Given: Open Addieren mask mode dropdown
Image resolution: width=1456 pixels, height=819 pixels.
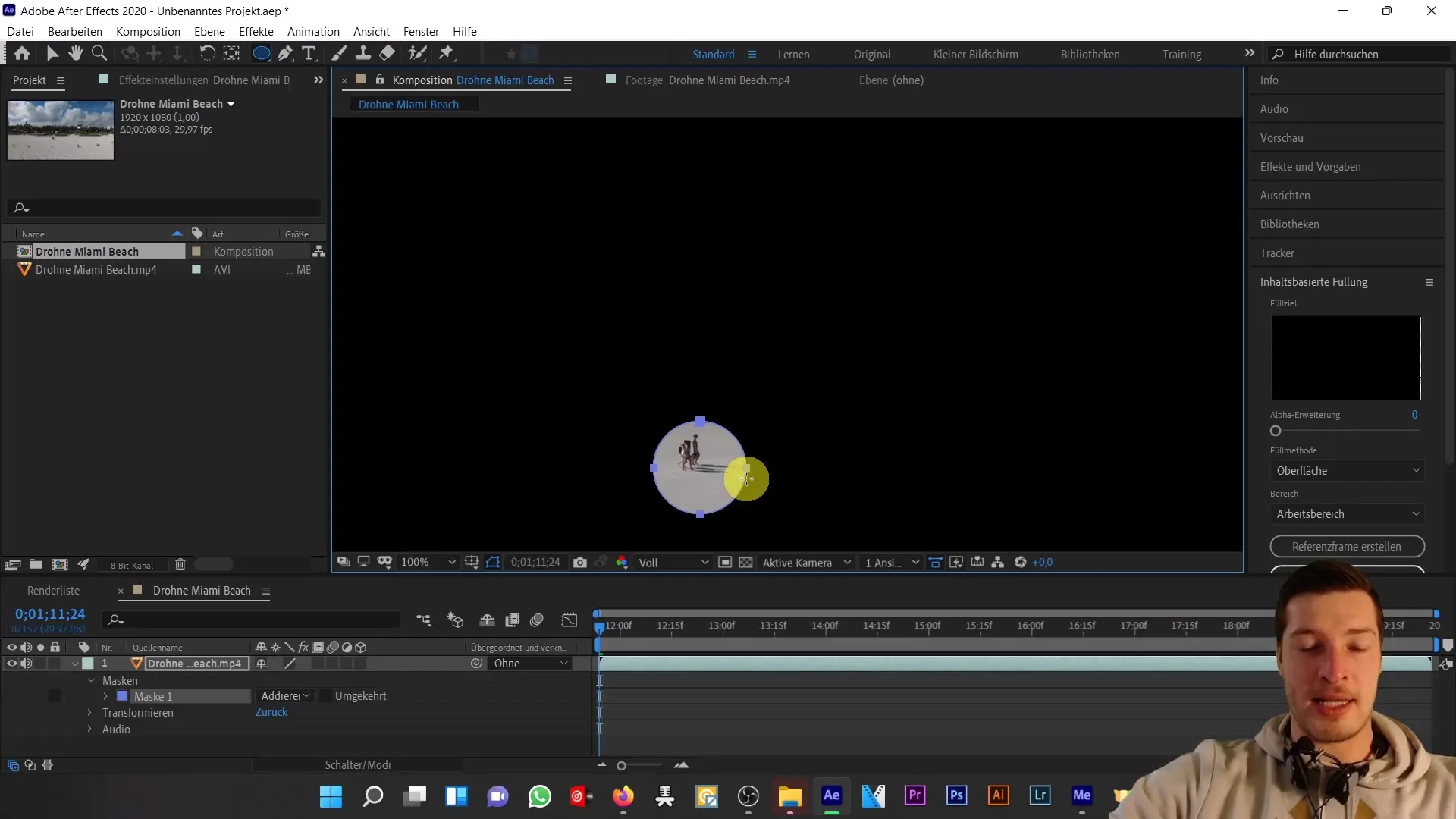Looking at the screenshot, I should click(285, 696).
